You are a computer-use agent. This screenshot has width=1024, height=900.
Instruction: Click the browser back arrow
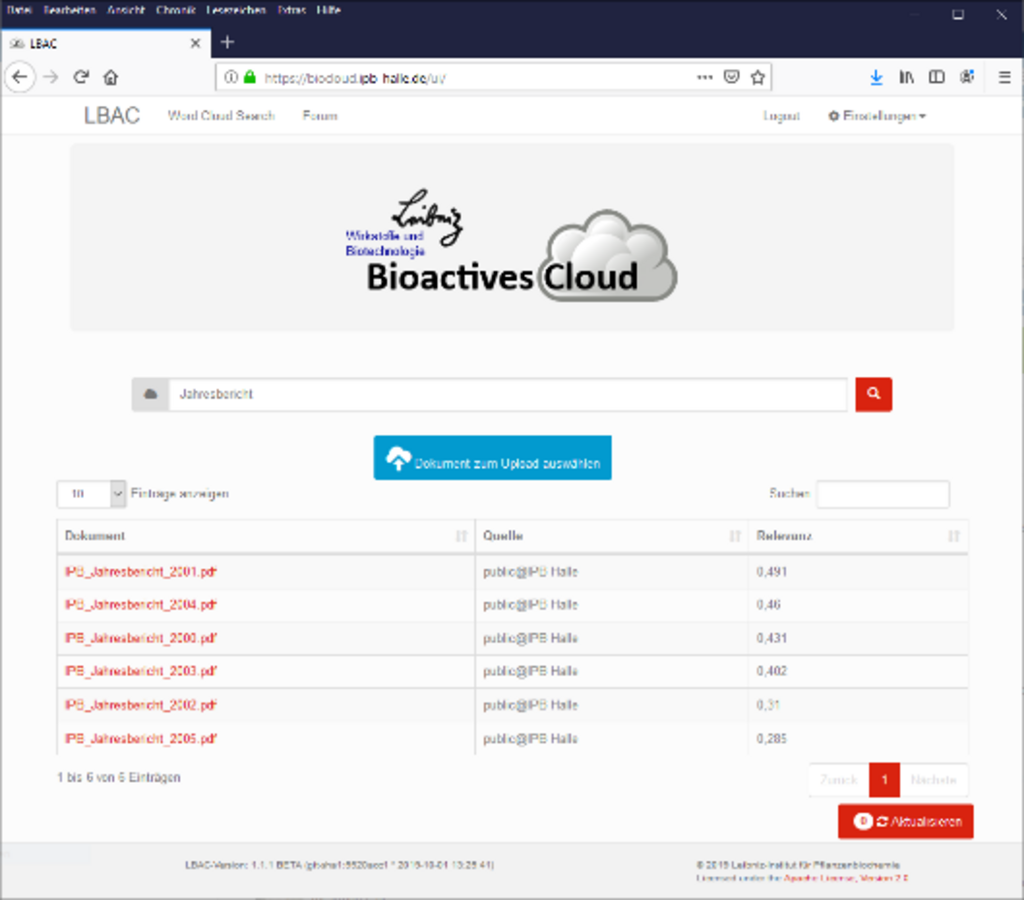20,78
